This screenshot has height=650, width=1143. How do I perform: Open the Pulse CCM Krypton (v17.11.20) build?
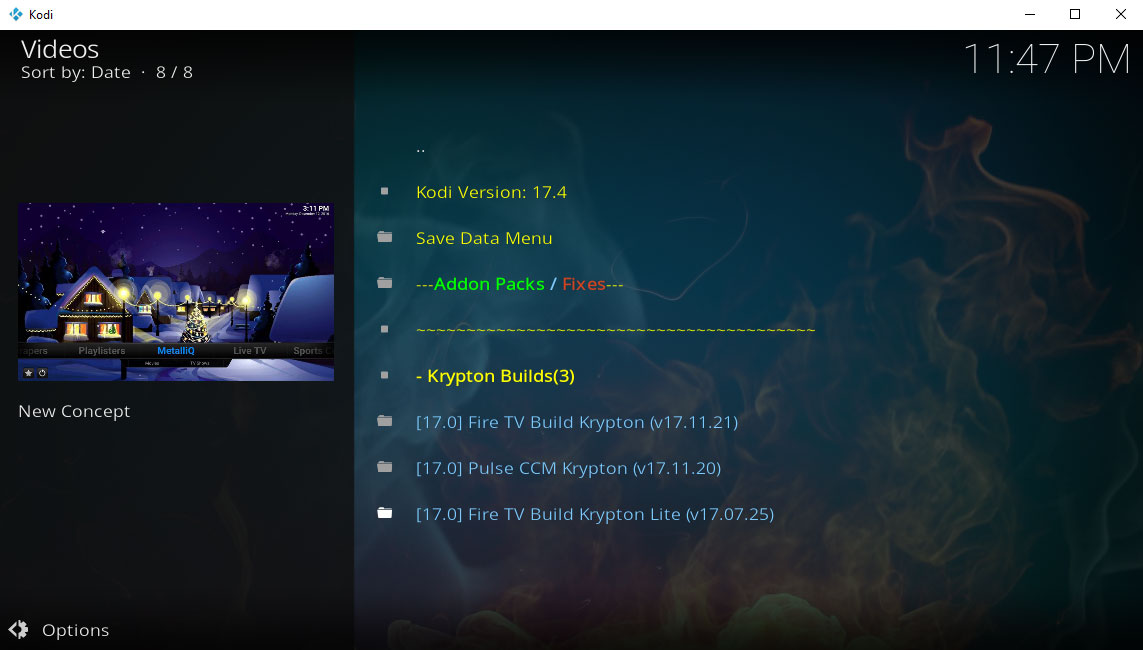568,467
